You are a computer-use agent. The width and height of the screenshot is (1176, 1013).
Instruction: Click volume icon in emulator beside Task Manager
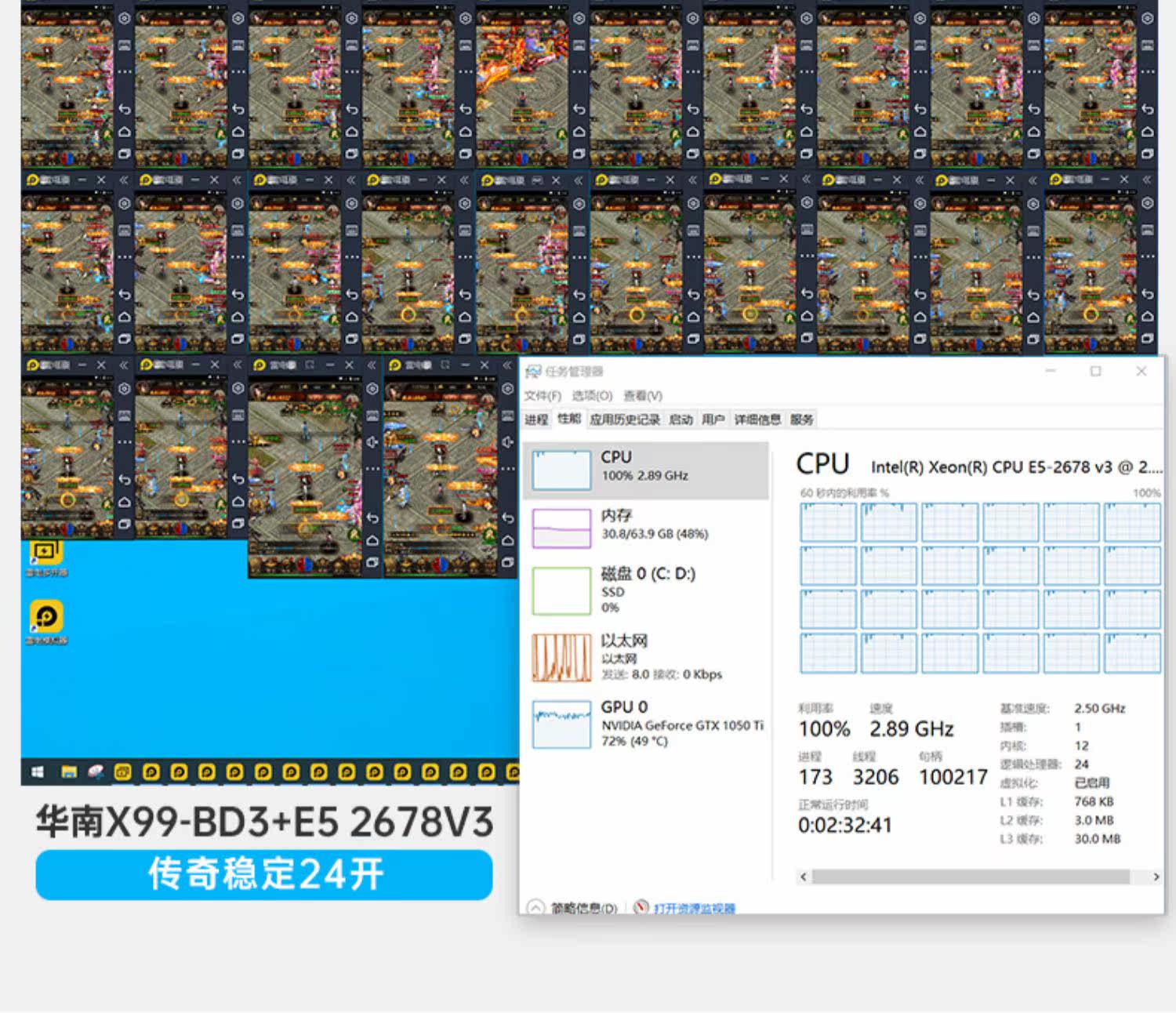point(507,441)
